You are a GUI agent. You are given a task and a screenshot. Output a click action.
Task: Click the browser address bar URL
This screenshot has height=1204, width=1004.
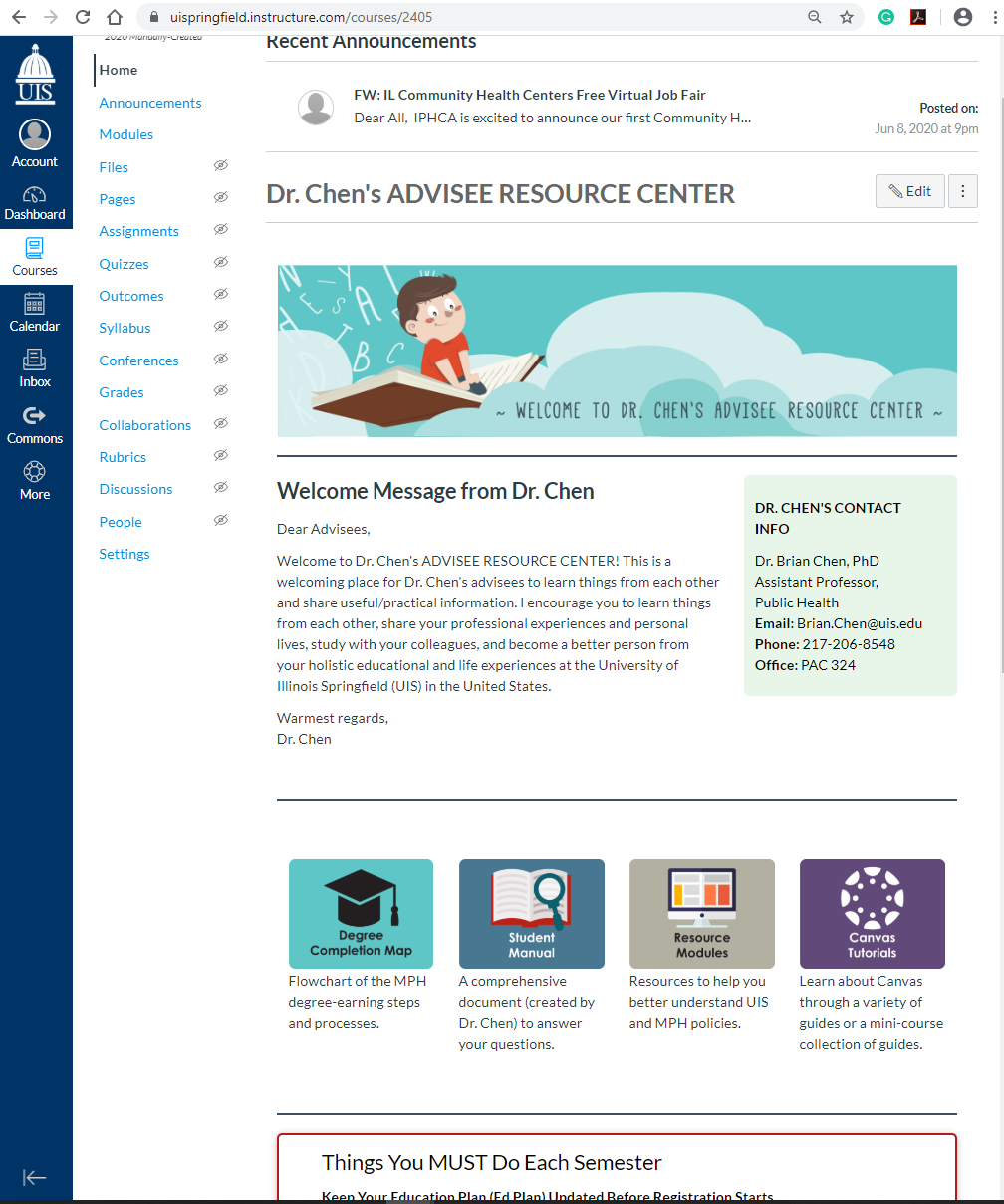click(302, 17)
